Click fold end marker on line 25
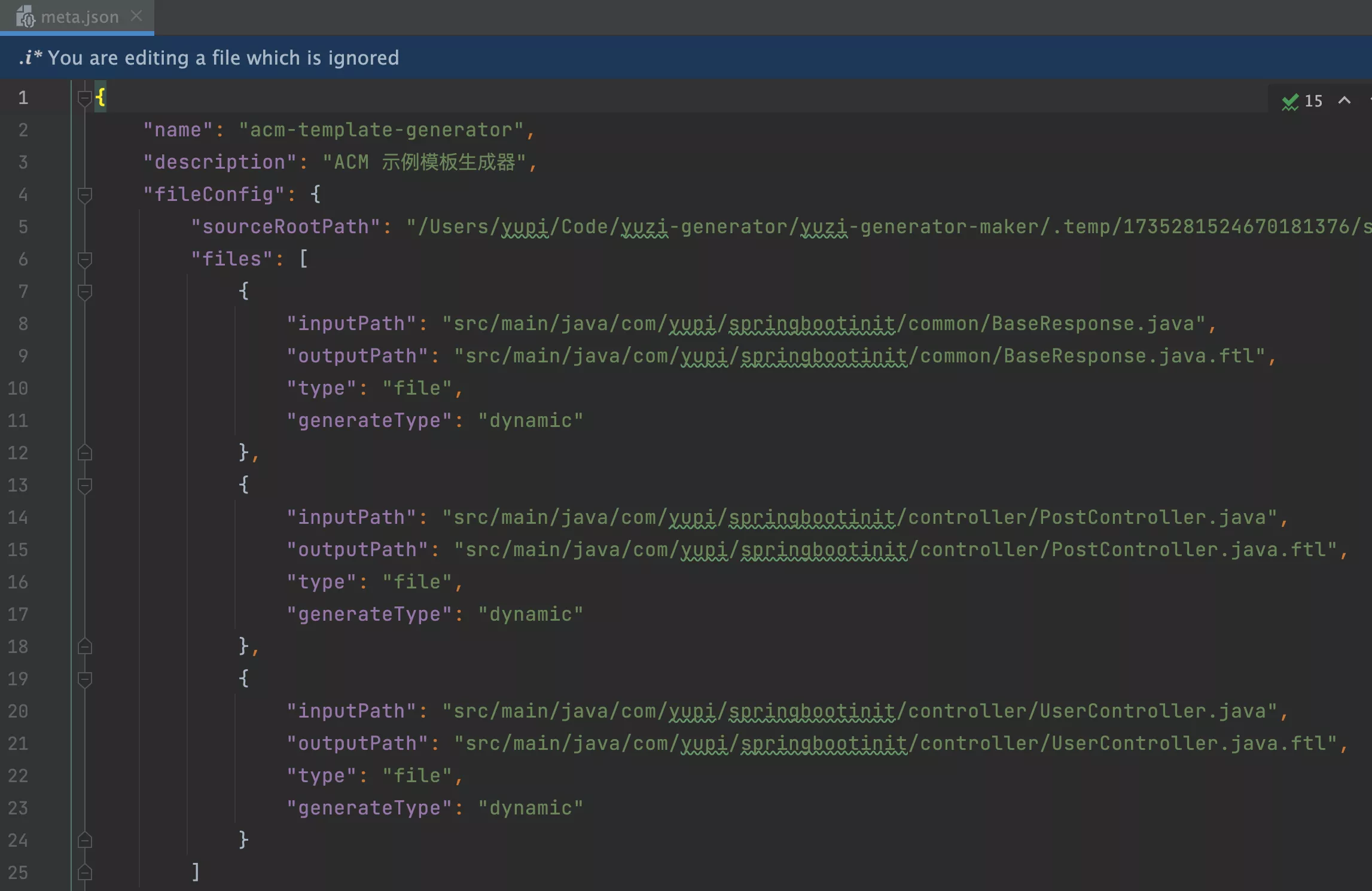The image size is (1372, 891). (x=85, y=872)
